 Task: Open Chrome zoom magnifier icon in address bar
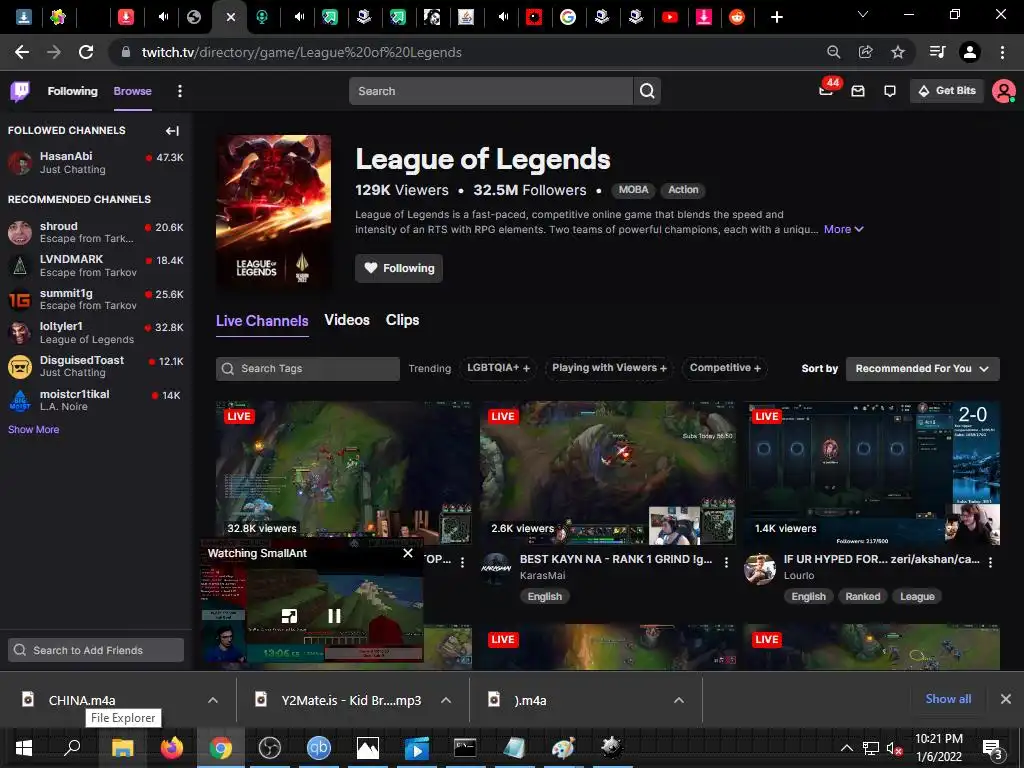point(833,52)
